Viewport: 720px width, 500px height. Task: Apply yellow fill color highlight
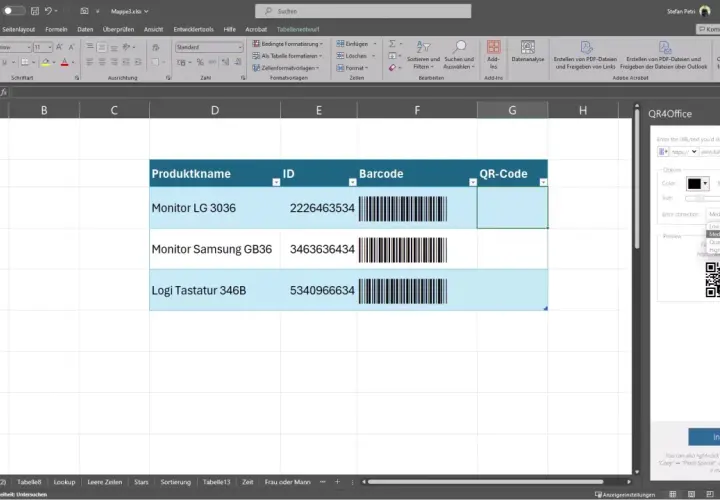click(x=45, y=62)
